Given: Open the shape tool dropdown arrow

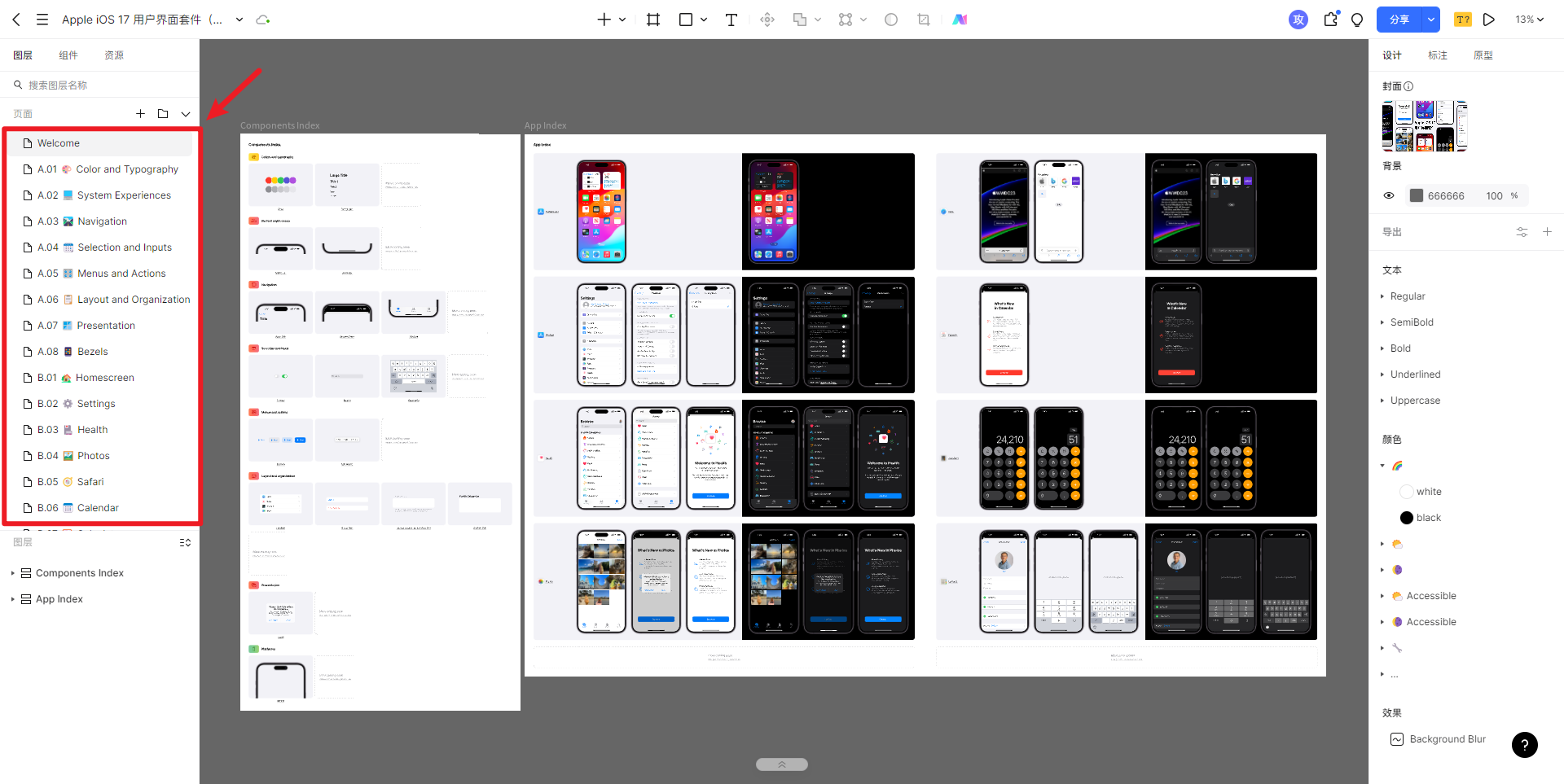Looking at the screenshot, I should point(704,20).
